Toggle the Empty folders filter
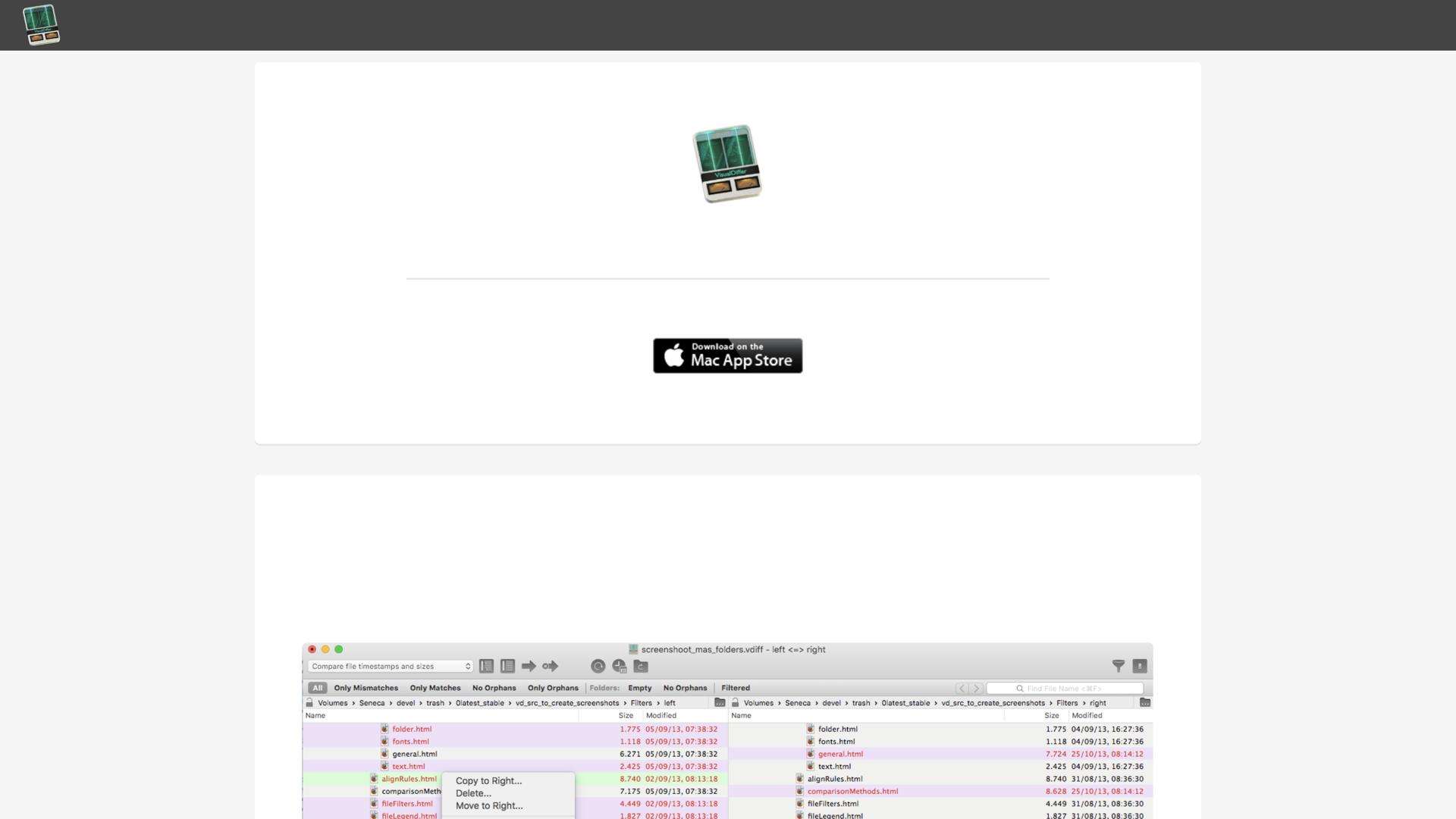Viewport: 1456px width, 819px height. click(639, 688)
